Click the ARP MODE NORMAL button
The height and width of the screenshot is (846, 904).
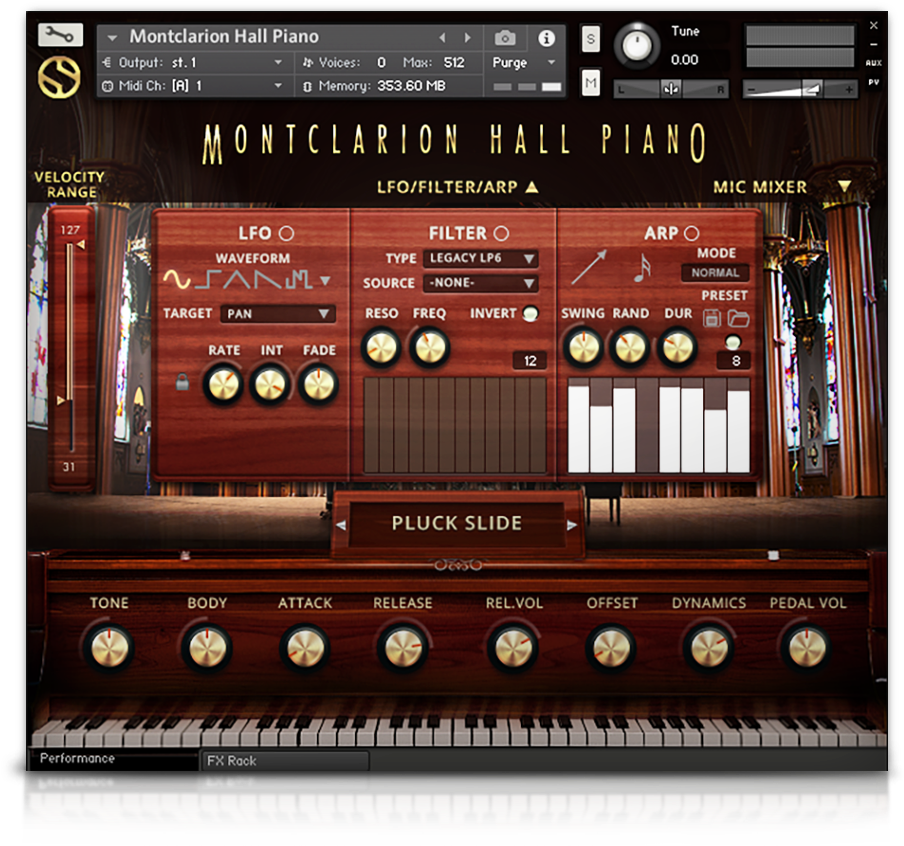(715, 273)
